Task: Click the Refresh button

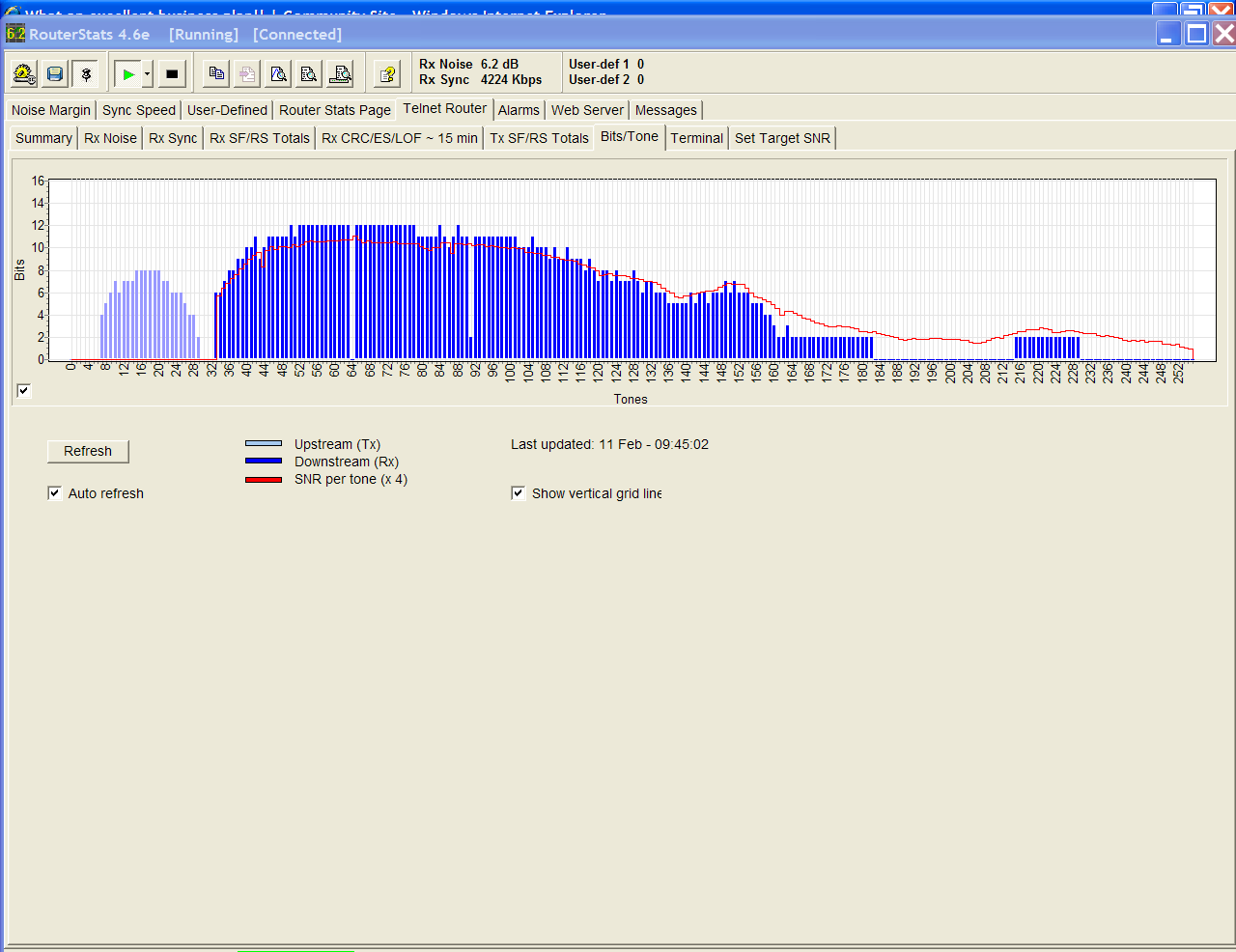Action: coord(88,451)
